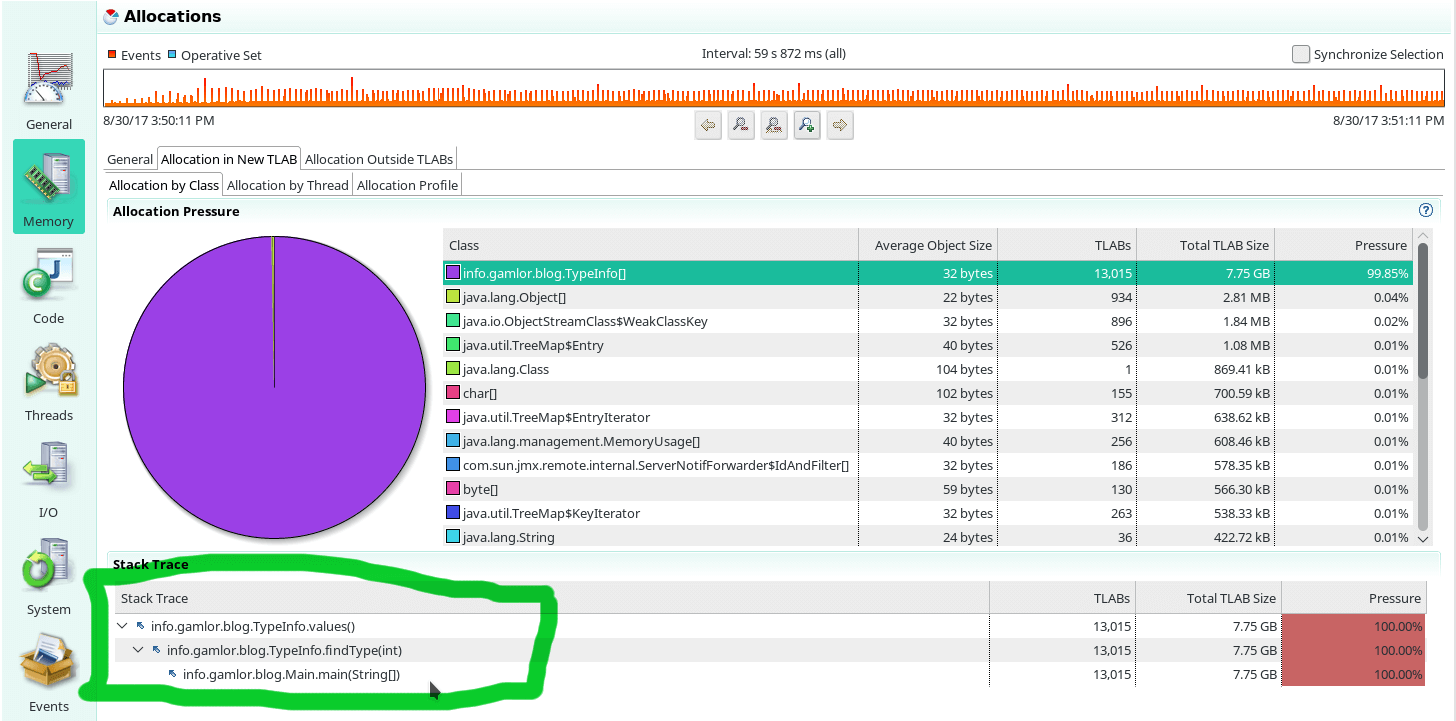
Task: Click the Events legend label
Action: point(141,55)
